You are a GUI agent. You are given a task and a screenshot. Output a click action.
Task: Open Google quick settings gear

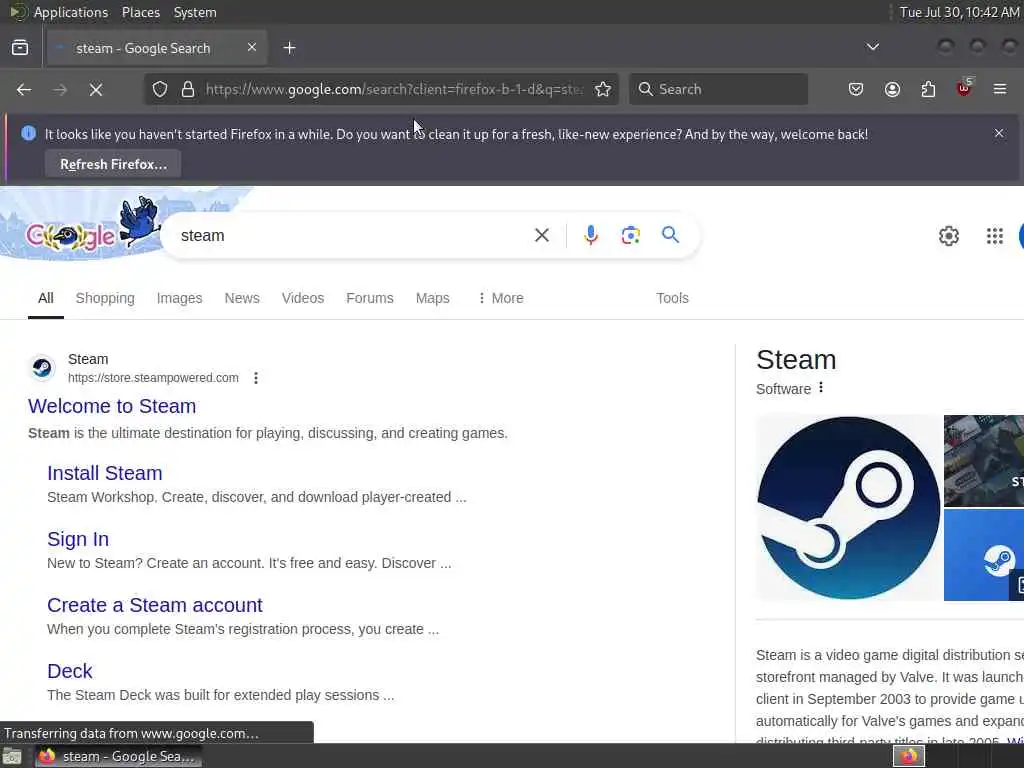(x=949, y=236)
